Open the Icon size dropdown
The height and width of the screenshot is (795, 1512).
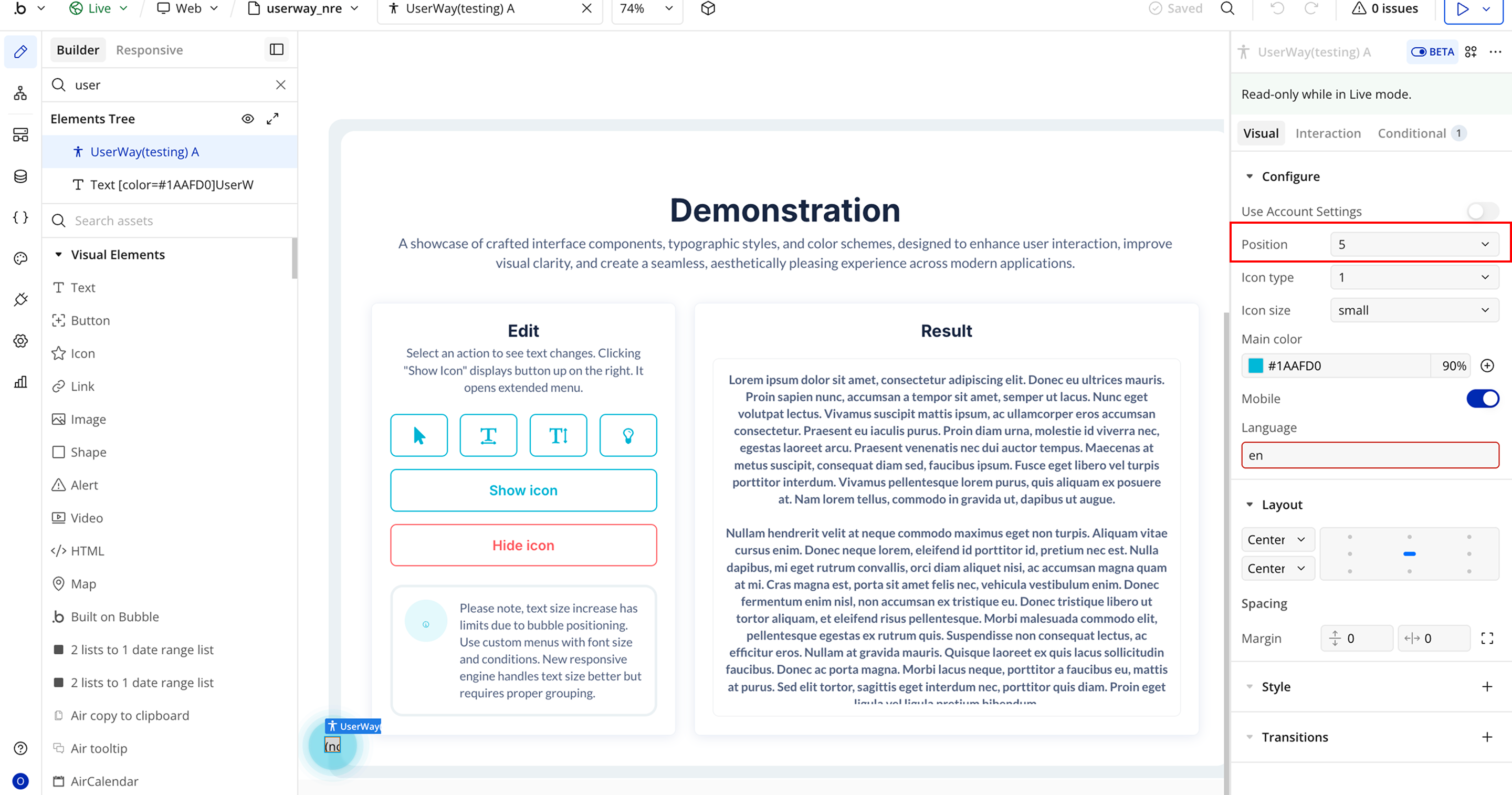click(1414, 310)
